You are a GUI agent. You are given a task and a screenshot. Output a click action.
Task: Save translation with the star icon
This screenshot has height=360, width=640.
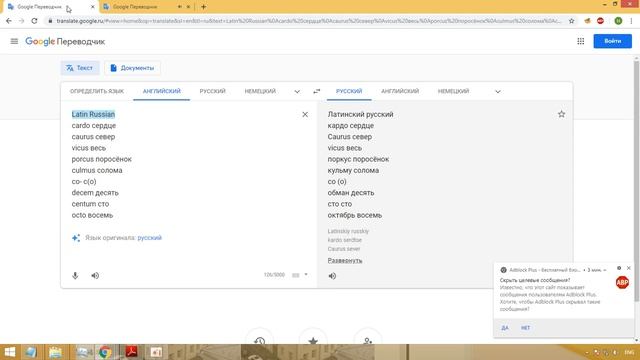point(562,114)
